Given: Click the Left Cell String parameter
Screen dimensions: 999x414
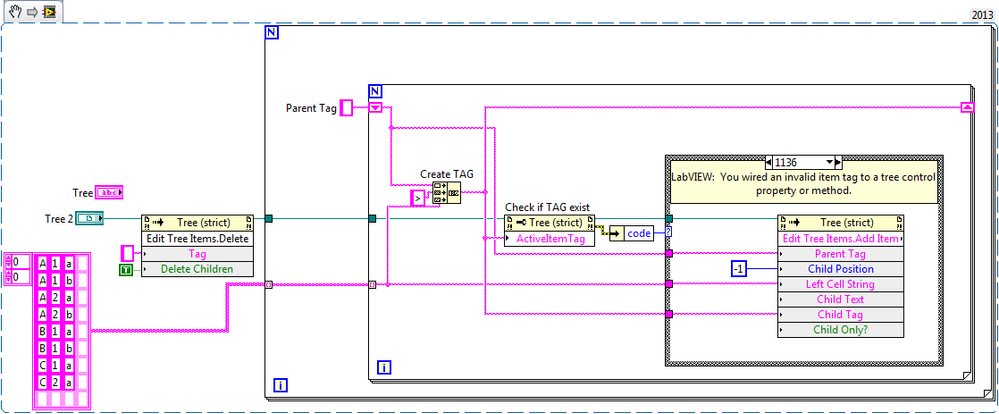Looking at the screenshot, I should click(840, 285).
